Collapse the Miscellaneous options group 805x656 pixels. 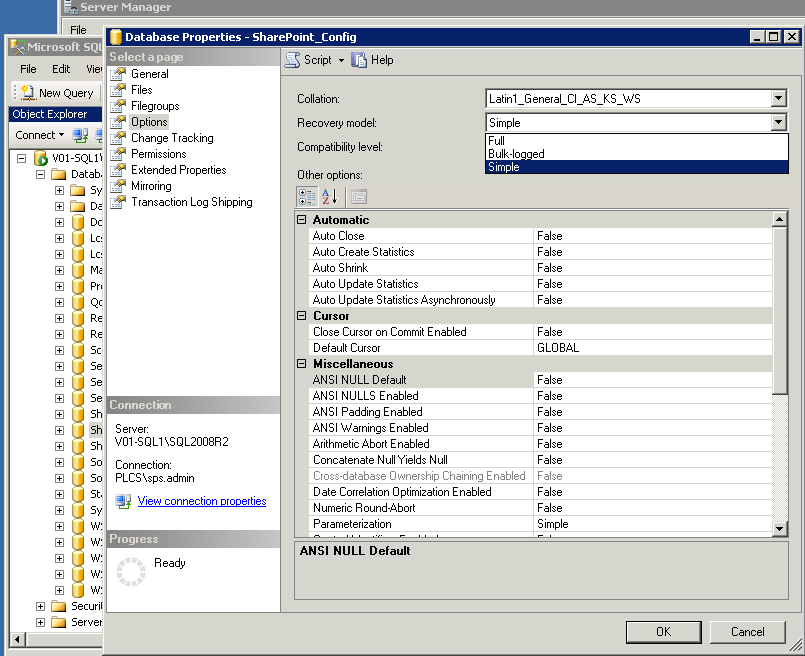coord(301,363)
